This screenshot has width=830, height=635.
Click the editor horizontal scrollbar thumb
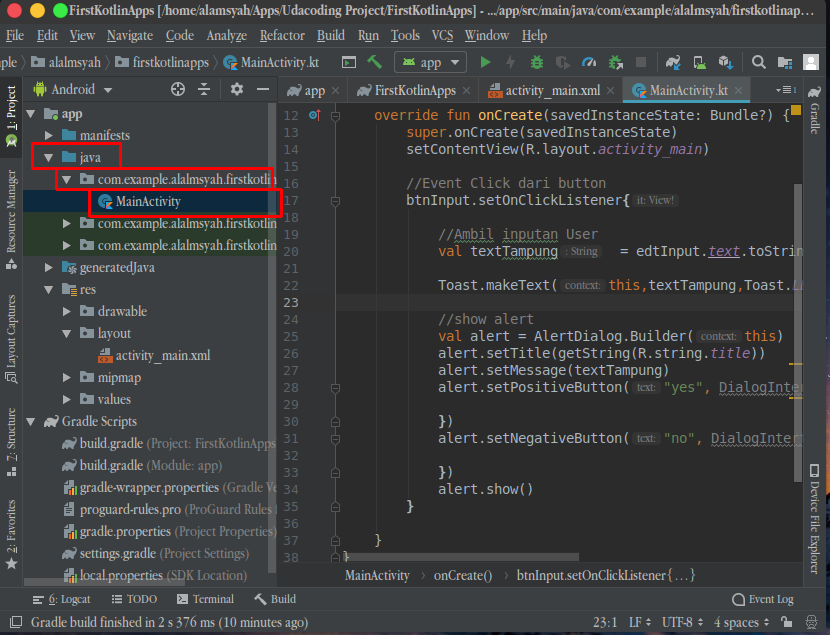coord(462,557)
